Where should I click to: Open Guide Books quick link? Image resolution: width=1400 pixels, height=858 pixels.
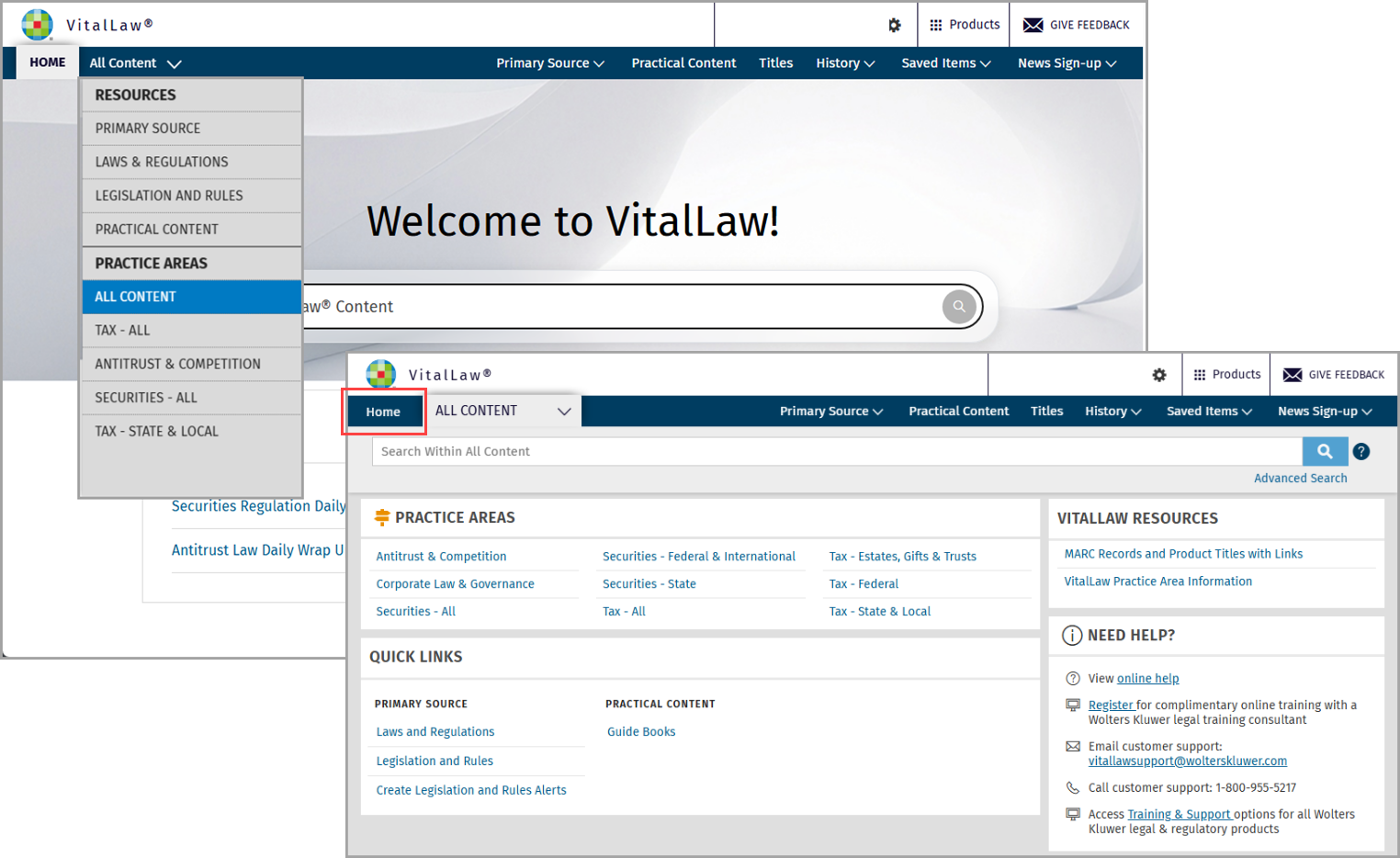pos(641,732)
